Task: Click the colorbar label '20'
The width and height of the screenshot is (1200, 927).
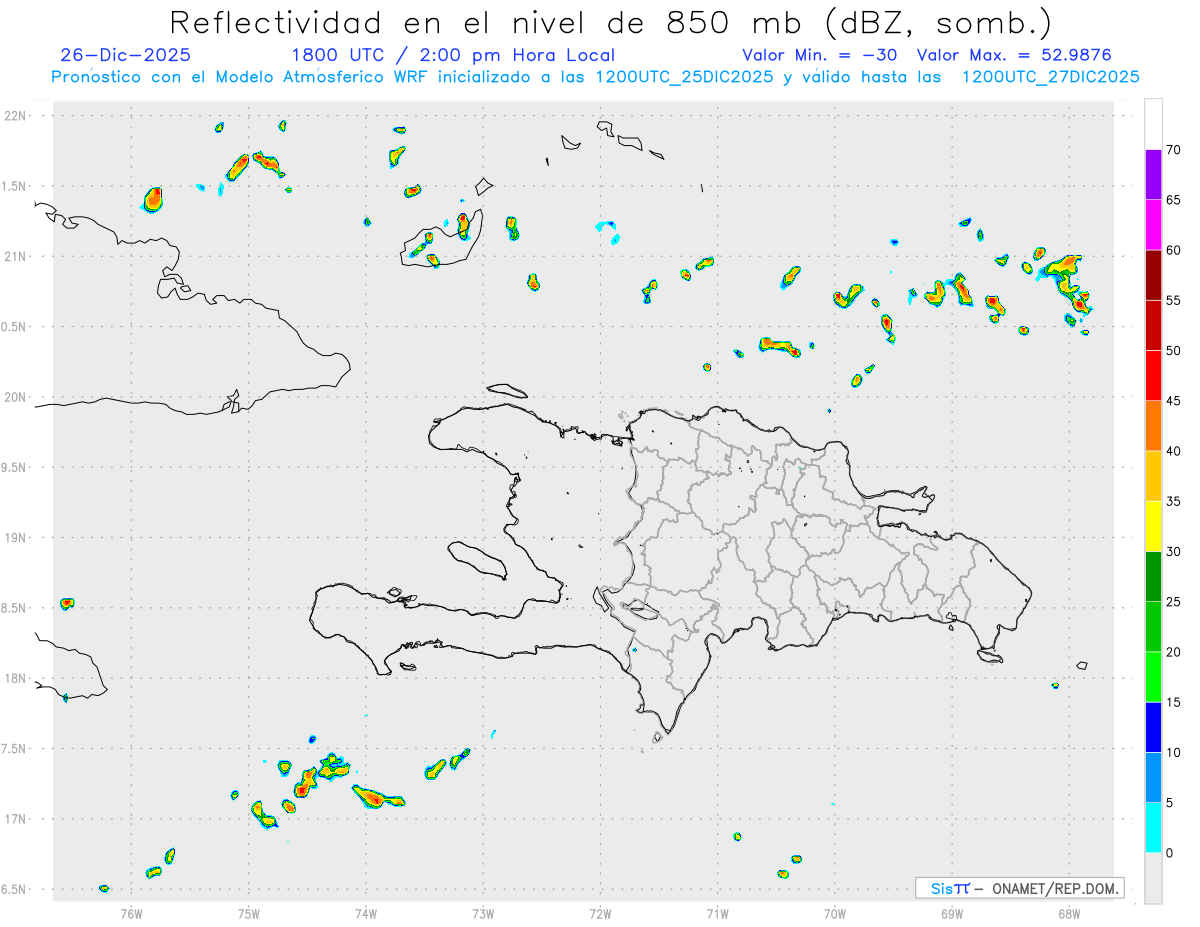Action: 1174,652
